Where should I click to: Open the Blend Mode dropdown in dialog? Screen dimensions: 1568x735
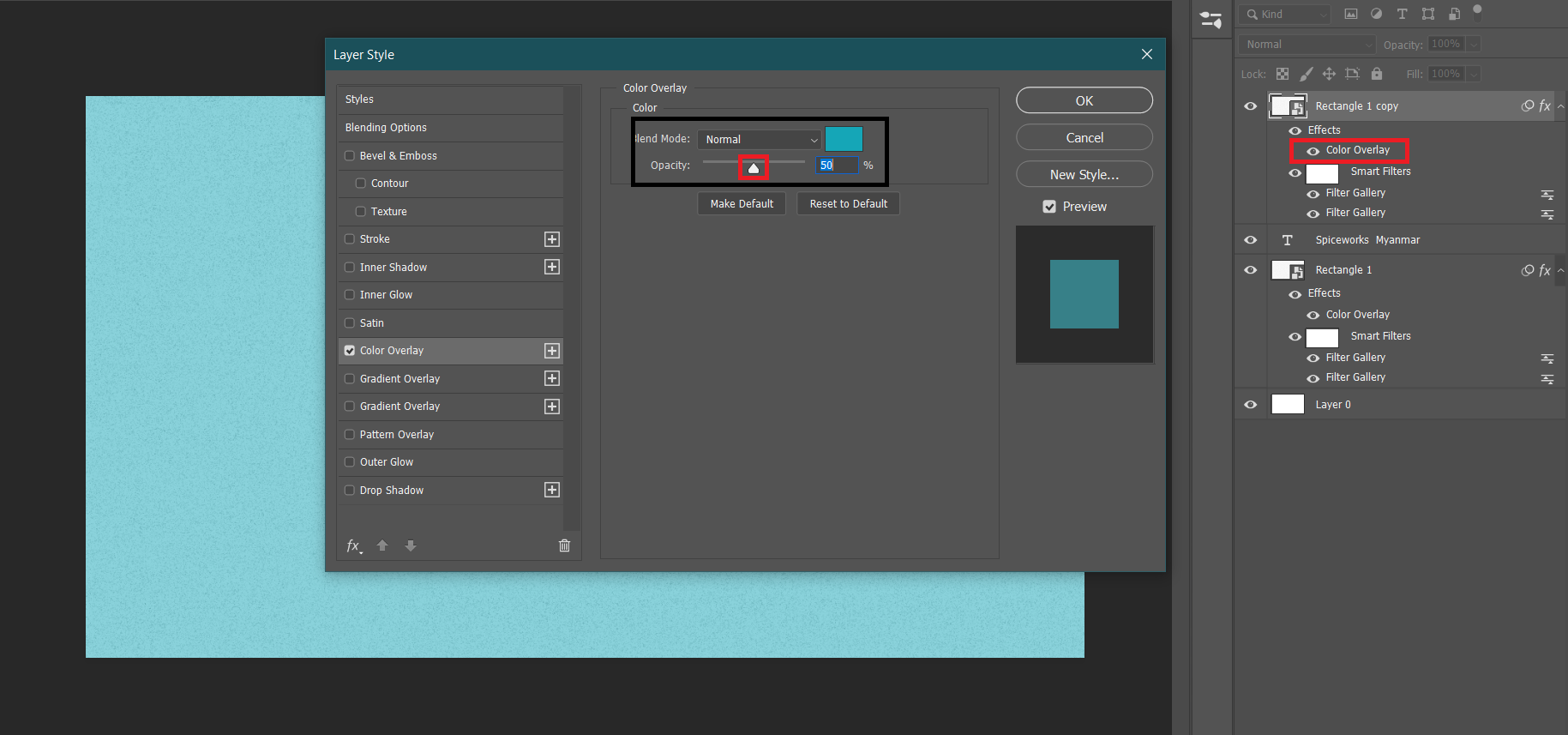point(760,139)
